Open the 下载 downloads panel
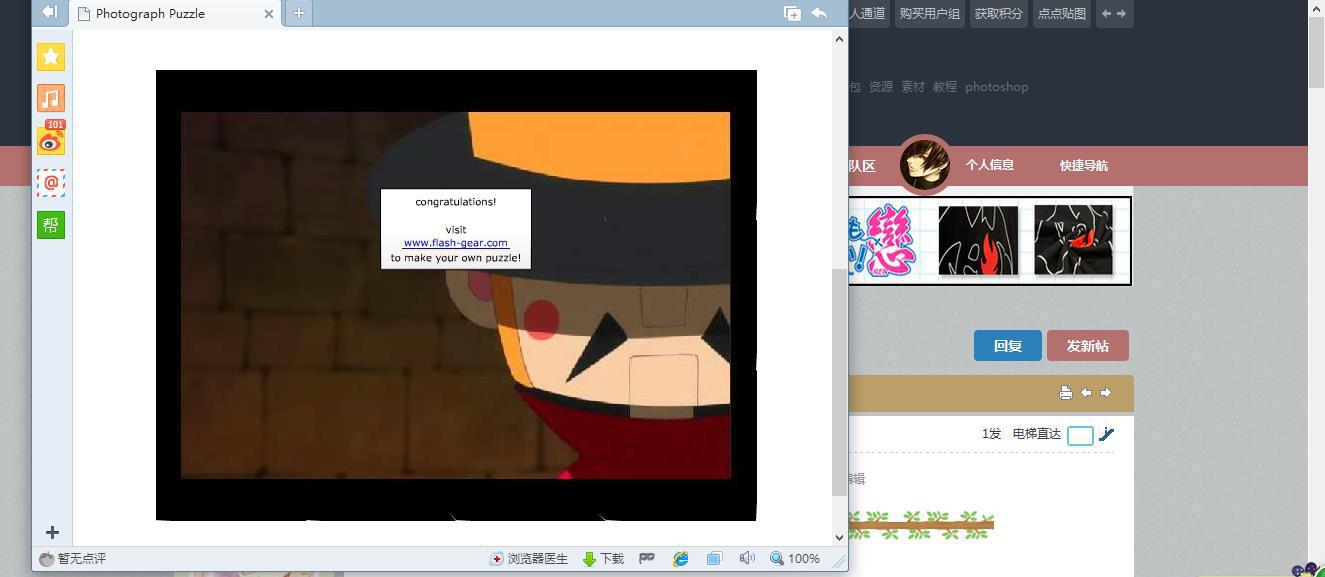Viewport: 1325px width, 577px height. pos(603,559)
